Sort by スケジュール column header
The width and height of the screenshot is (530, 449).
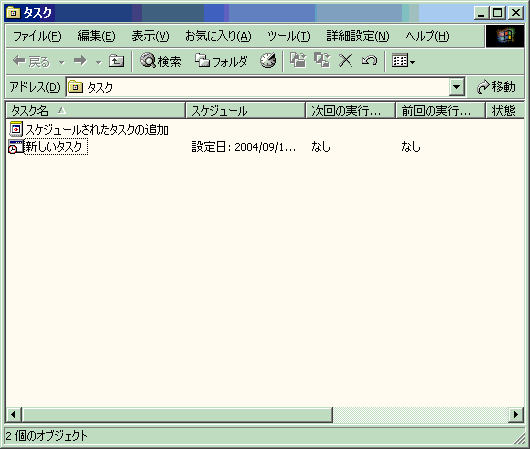click(245, 111)
